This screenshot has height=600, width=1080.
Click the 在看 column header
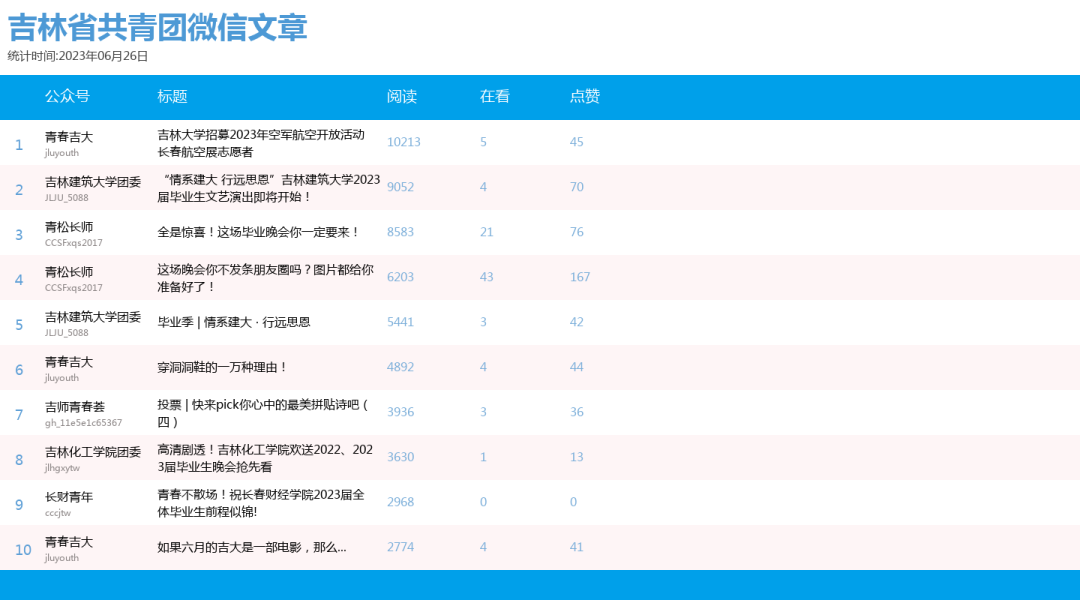click(495, 96)
